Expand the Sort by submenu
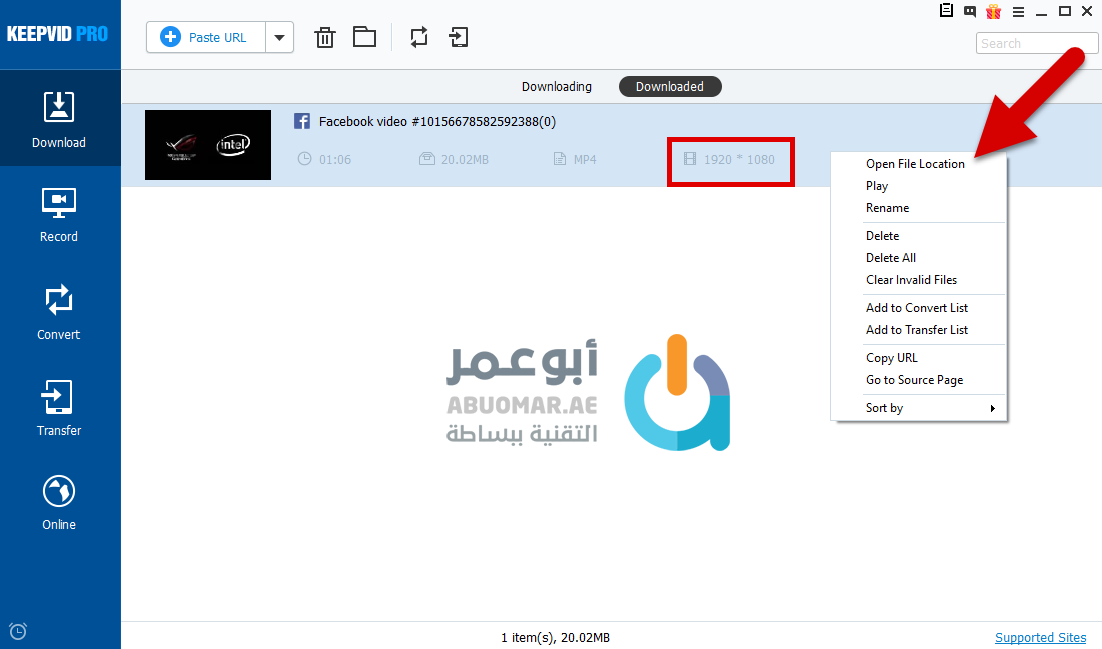The image size is (1102, 649). (919, 408)
